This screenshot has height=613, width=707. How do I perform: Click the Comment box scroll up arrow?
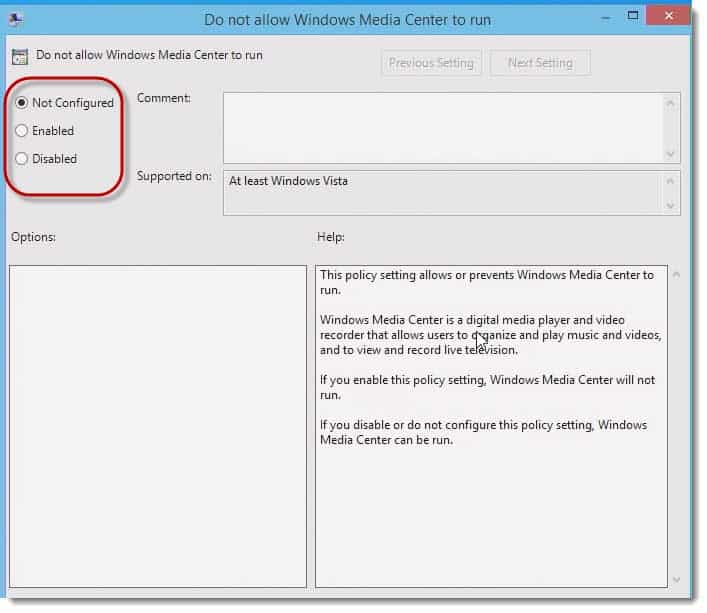tap(670, 103)
